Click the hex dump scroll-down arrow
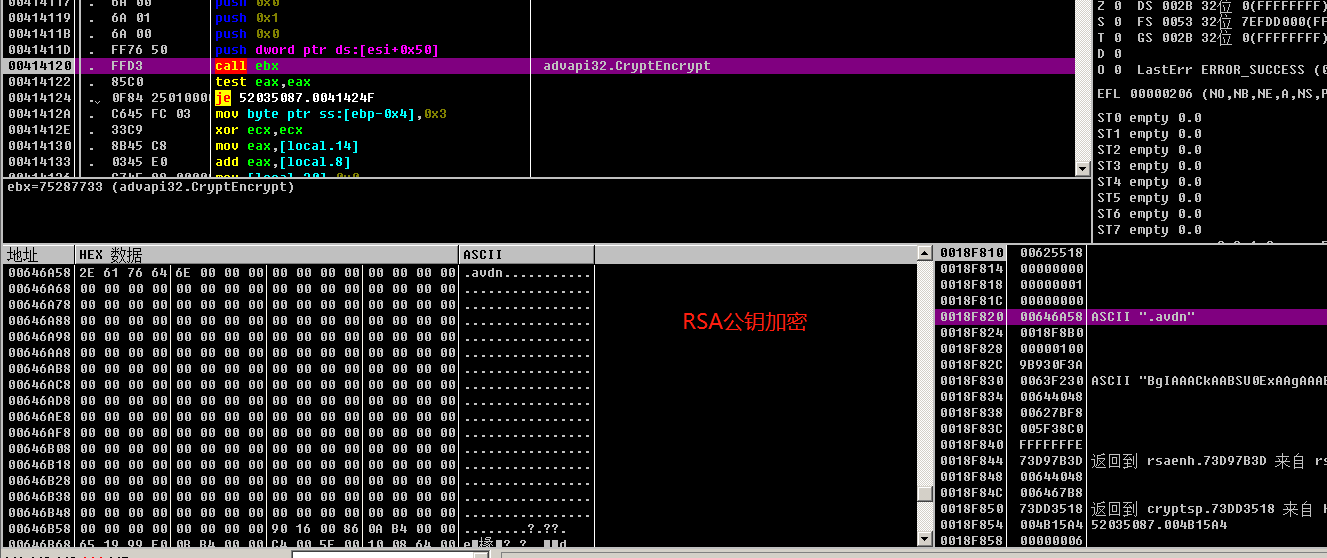The height and width of the screenshot is (558, 1327). pyautogui.click(x=925, y=538)
